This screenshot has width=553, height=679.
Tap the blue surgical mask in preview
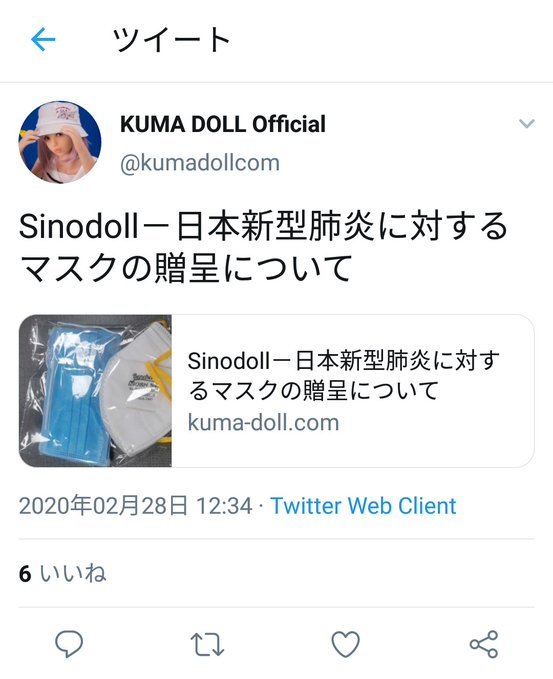[76, 394]
